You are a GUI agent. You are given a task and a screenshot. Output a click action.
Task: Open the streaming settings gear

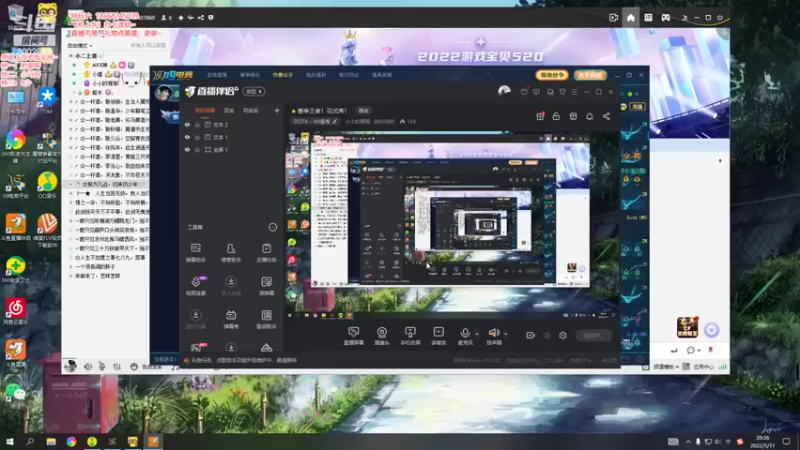(x=563, y=336)
